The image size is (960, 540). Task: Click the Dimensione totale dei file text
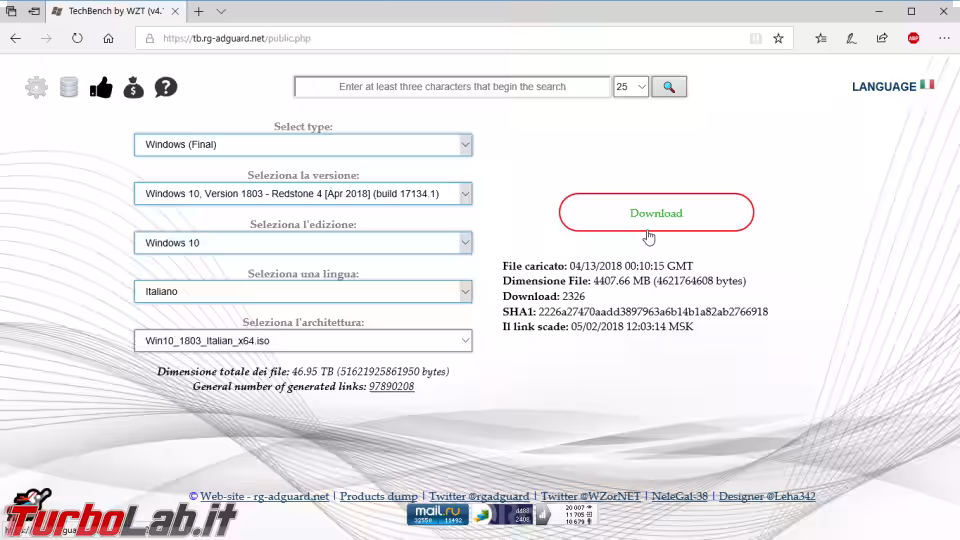coord(303,372)
